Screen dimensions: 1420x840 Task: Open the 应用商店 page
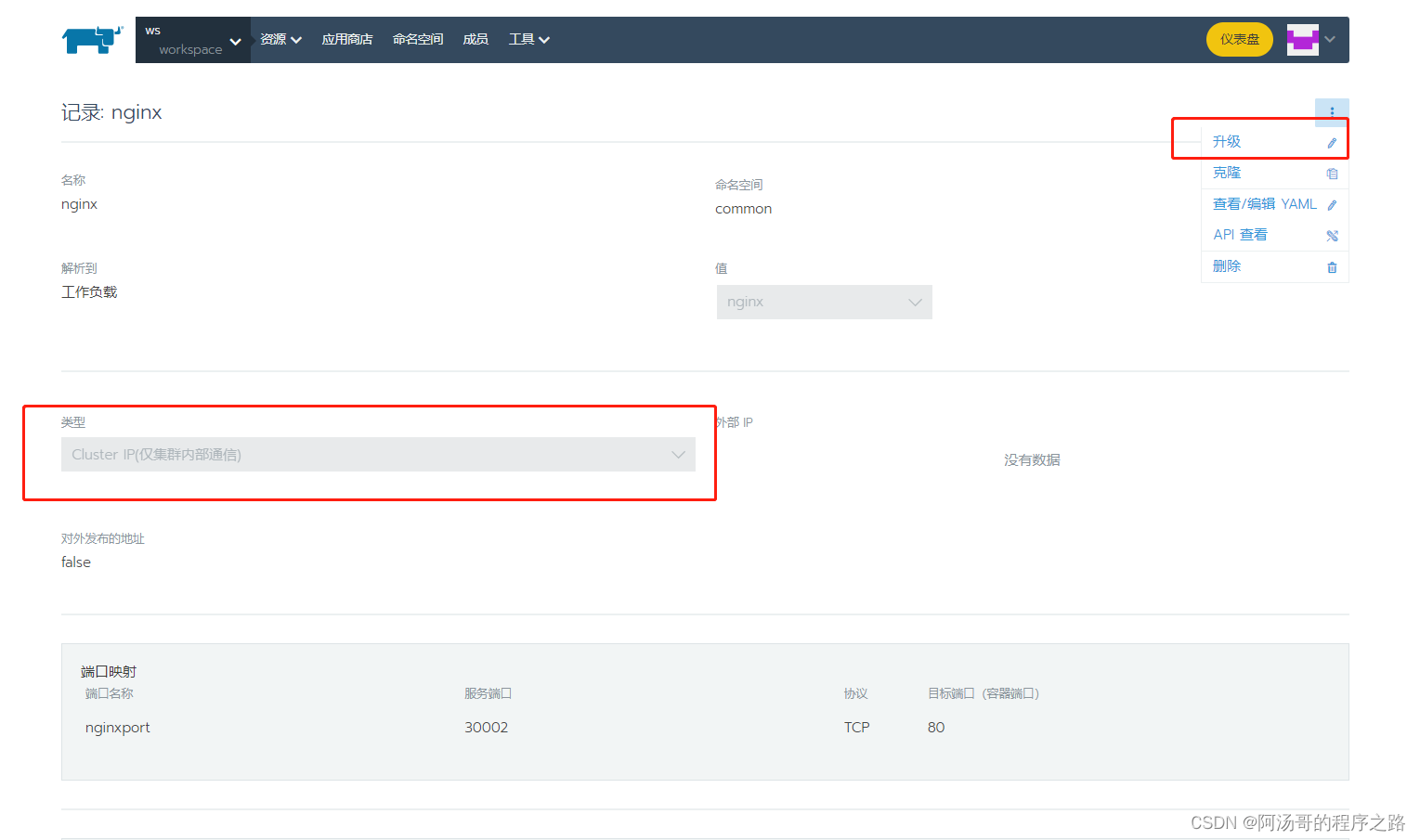(347, 39)
